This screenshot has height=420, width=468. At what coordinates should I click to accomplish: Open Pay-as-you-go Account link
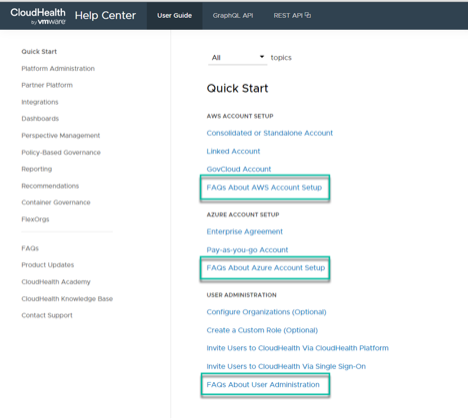click(x=247, y=250)
